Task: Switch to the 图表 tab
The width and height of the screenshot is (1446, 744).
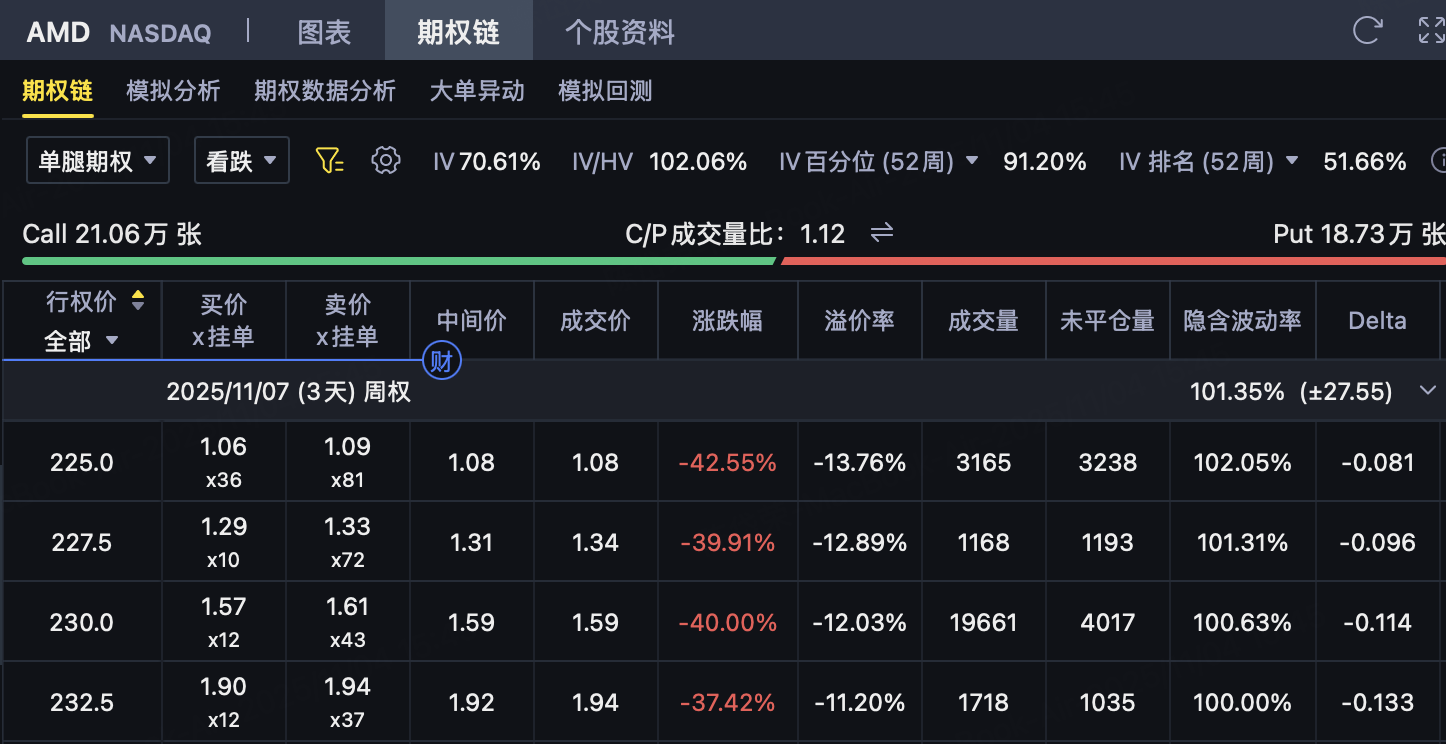Action: (x=324, y=32)
